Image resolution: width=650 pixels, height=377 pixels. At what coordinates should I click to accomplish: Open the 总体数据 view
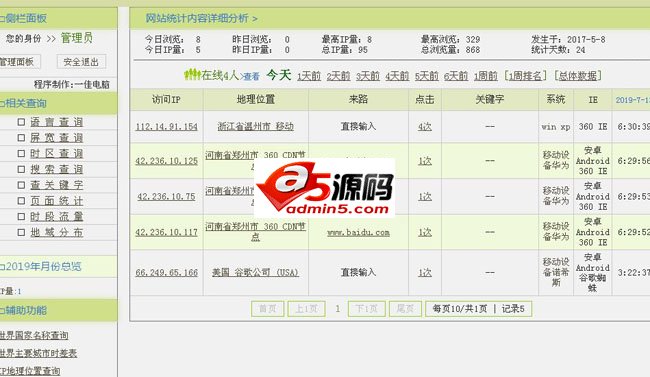(577, 76)
